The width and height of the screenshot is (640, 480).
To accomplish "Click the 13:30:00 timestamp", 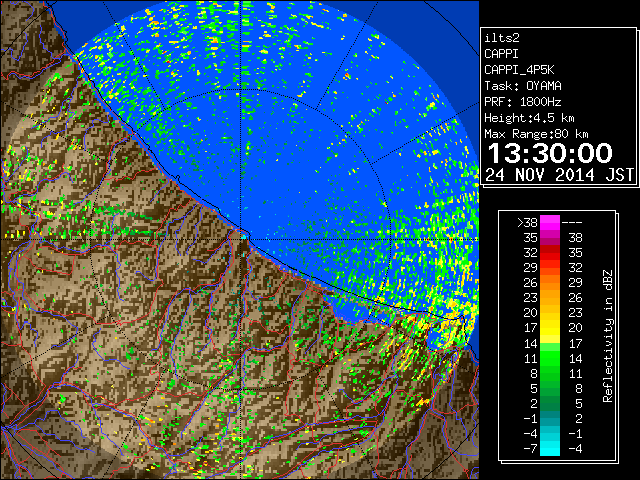I will (550, 153).
